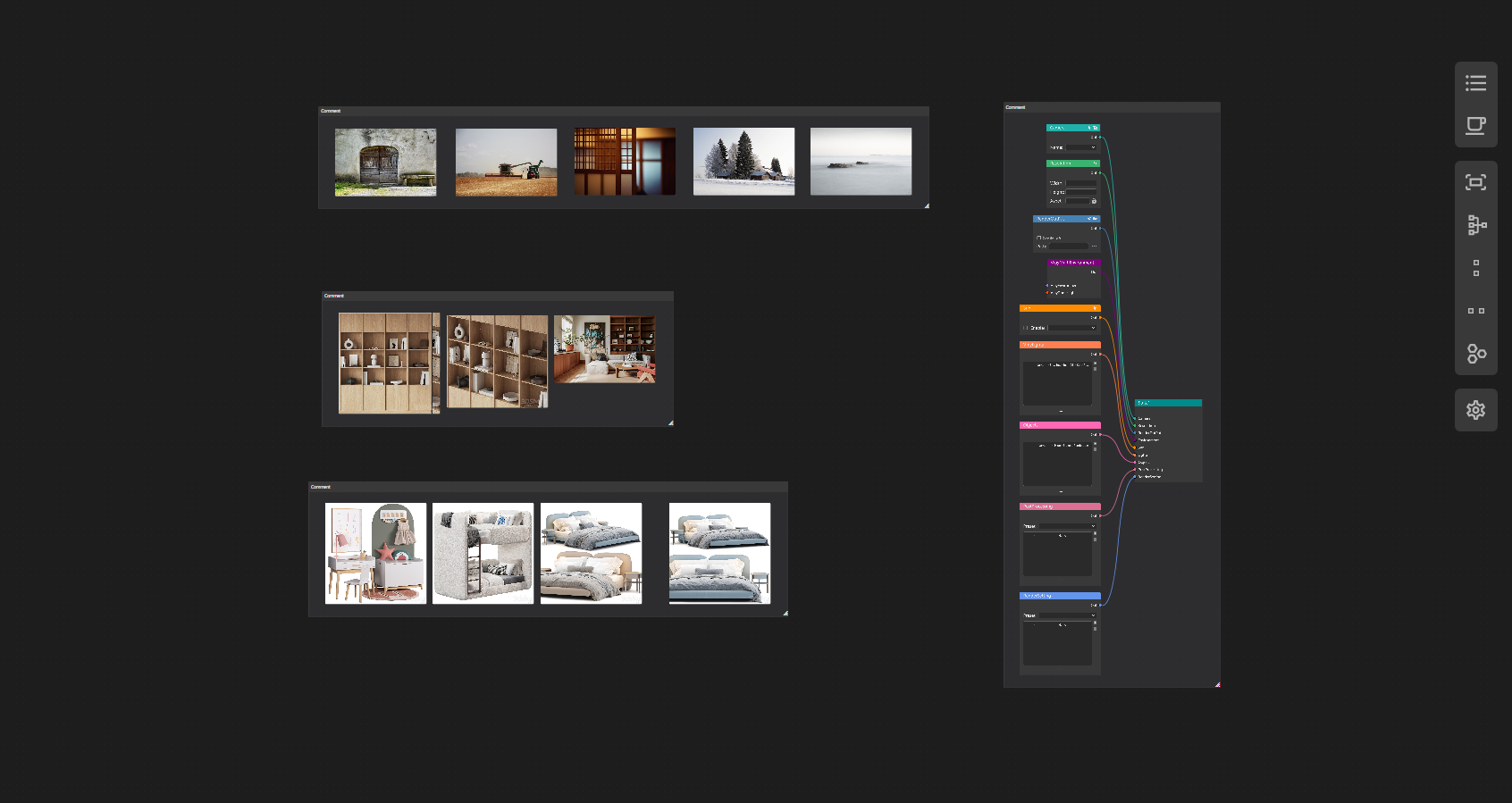Open the list view icon in sidebar
Screen dimensions: 1512x803
tap(1475, 83)
